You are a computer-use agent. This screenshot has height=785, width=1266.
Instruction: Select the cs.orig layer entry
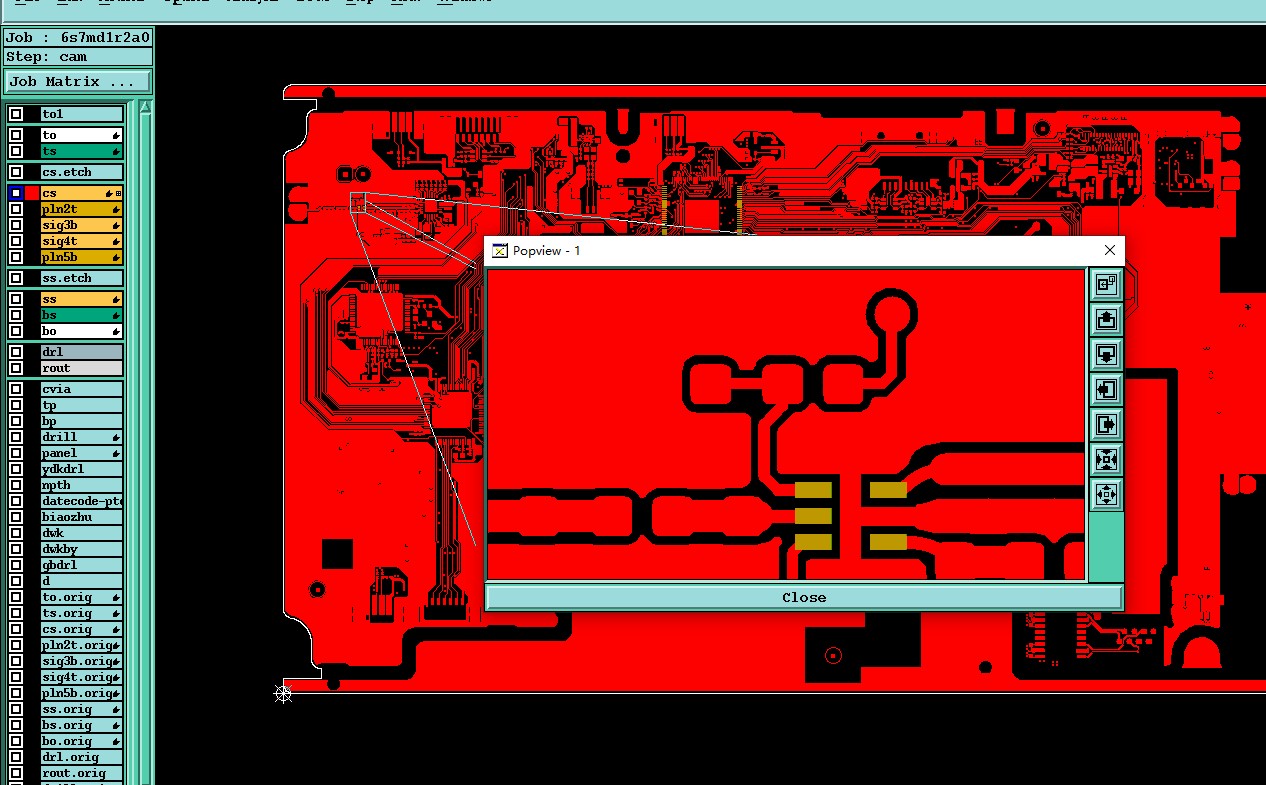click(81, 629)
